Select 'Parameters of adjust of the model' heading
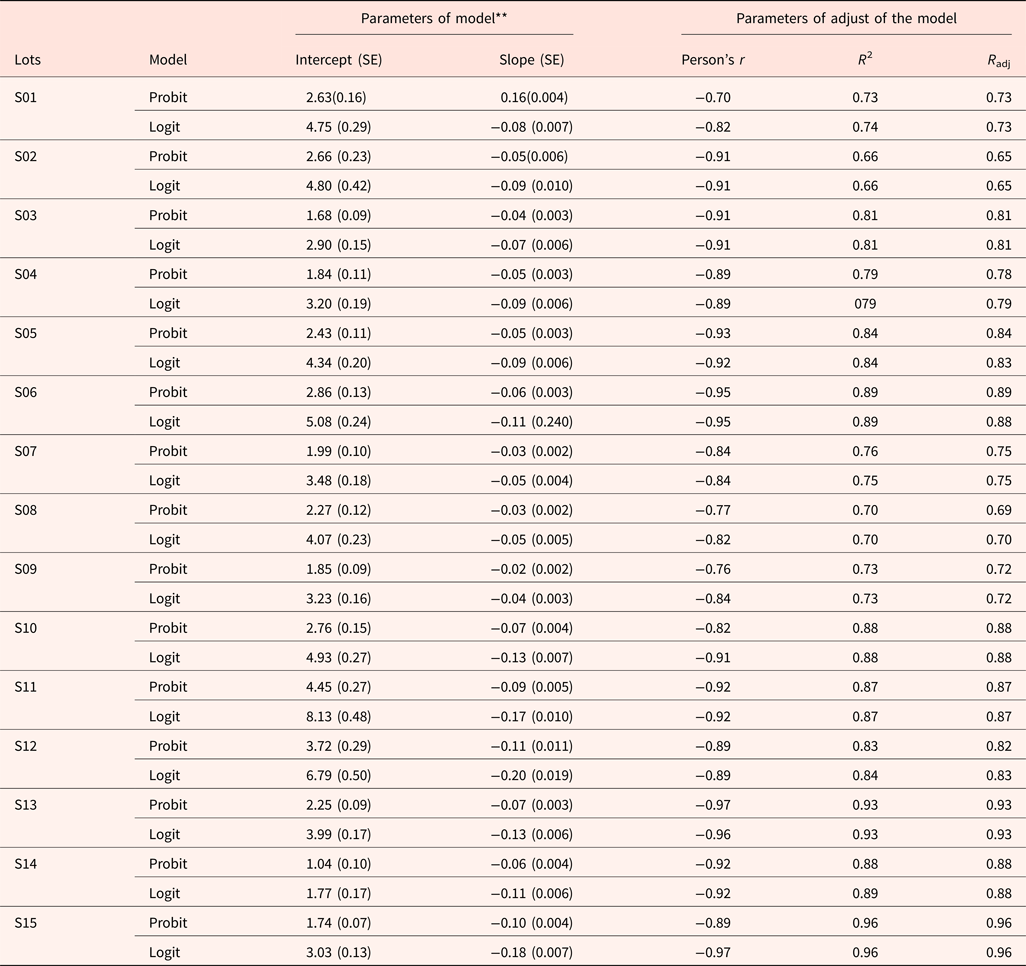Viewport: 1026px width, 966px height. [846, 19]
